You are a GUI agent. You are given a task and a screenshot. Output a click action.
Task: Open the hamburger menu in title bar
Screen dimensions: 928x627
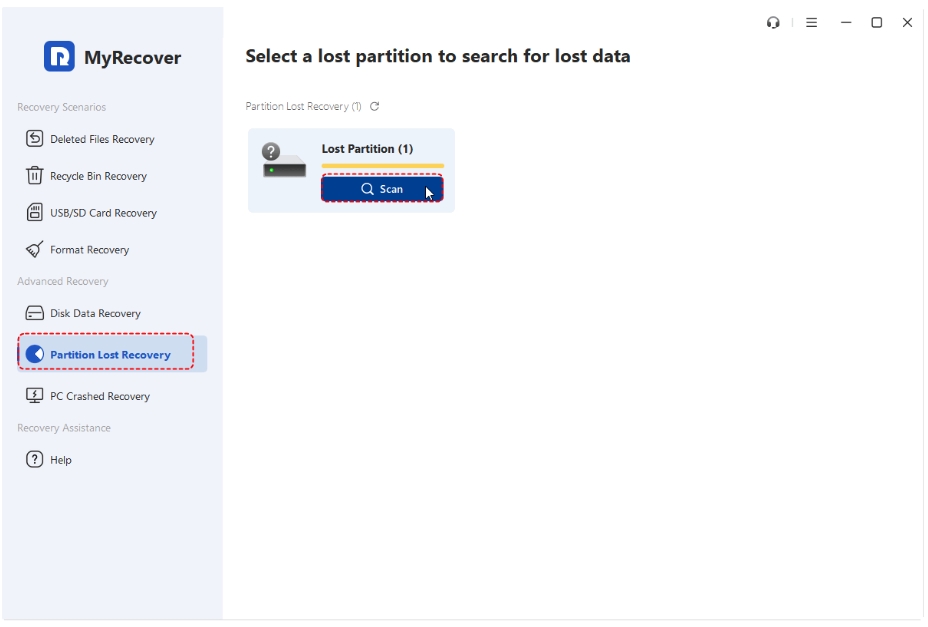811,22
